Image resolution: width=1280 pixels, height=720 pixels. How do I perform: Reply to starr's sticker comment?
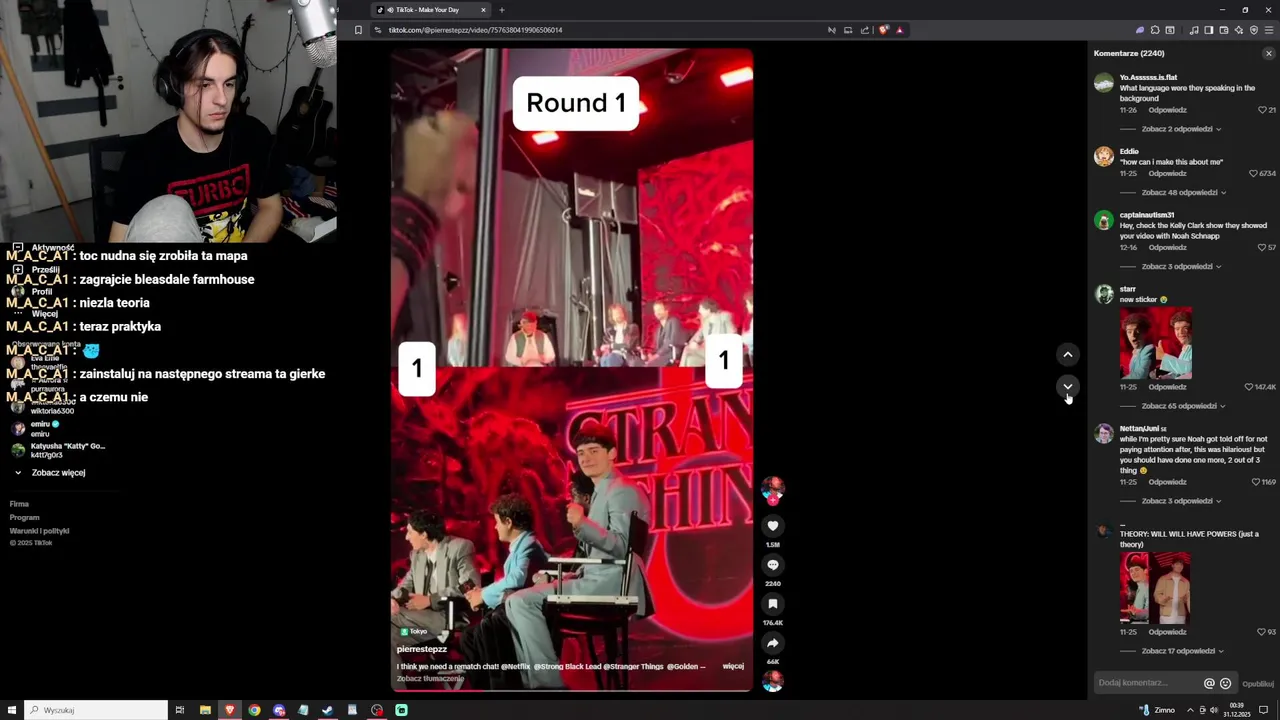(x=1167, y=387)
